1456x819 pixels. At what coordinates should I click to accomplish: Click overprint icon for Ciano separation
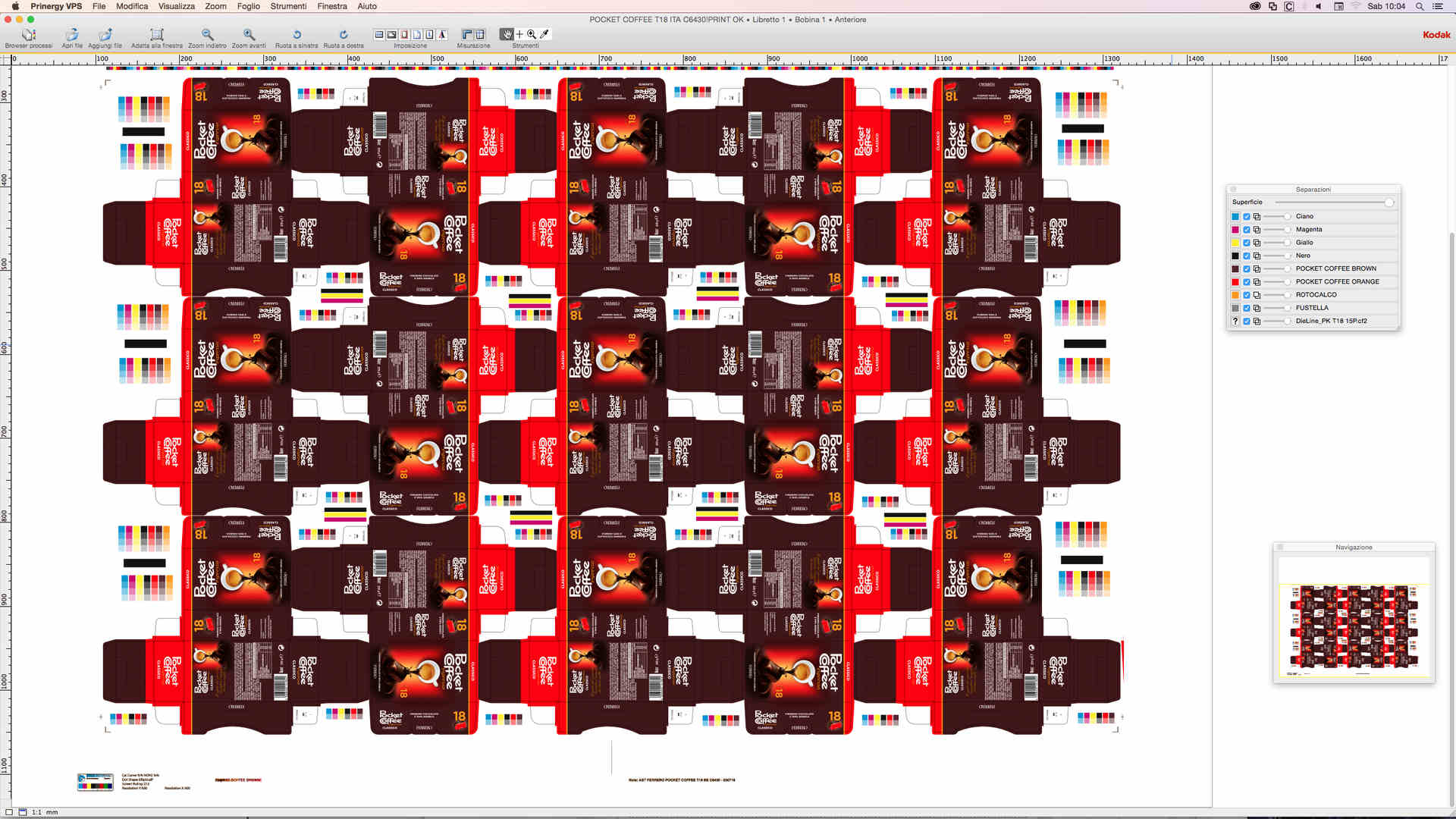(x=1257, y=217)
